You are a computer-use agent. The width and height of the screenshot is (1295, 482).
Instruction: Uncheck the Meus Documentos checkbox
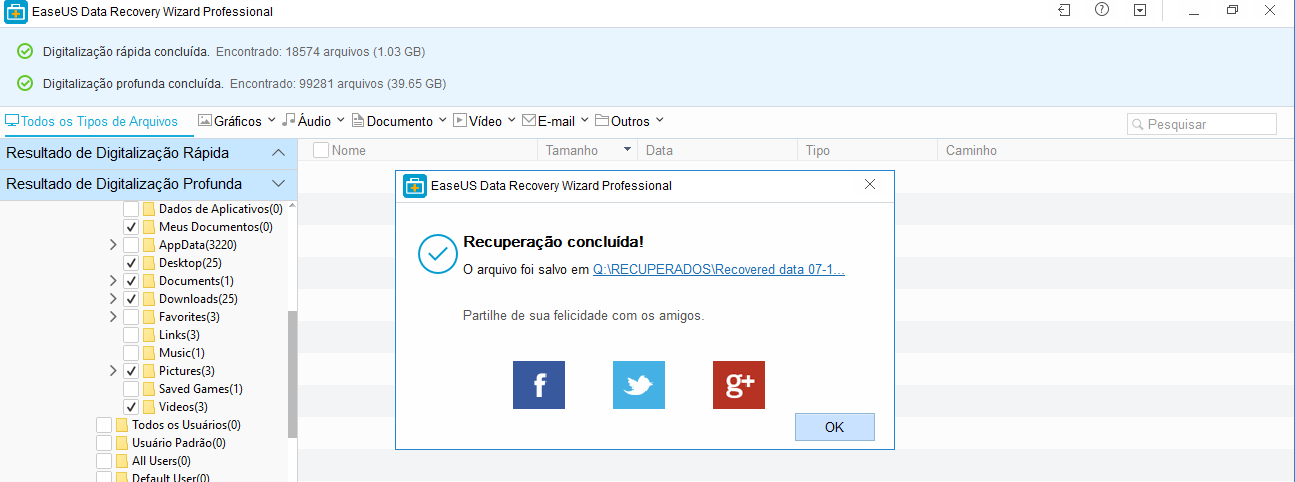(131, 227)
